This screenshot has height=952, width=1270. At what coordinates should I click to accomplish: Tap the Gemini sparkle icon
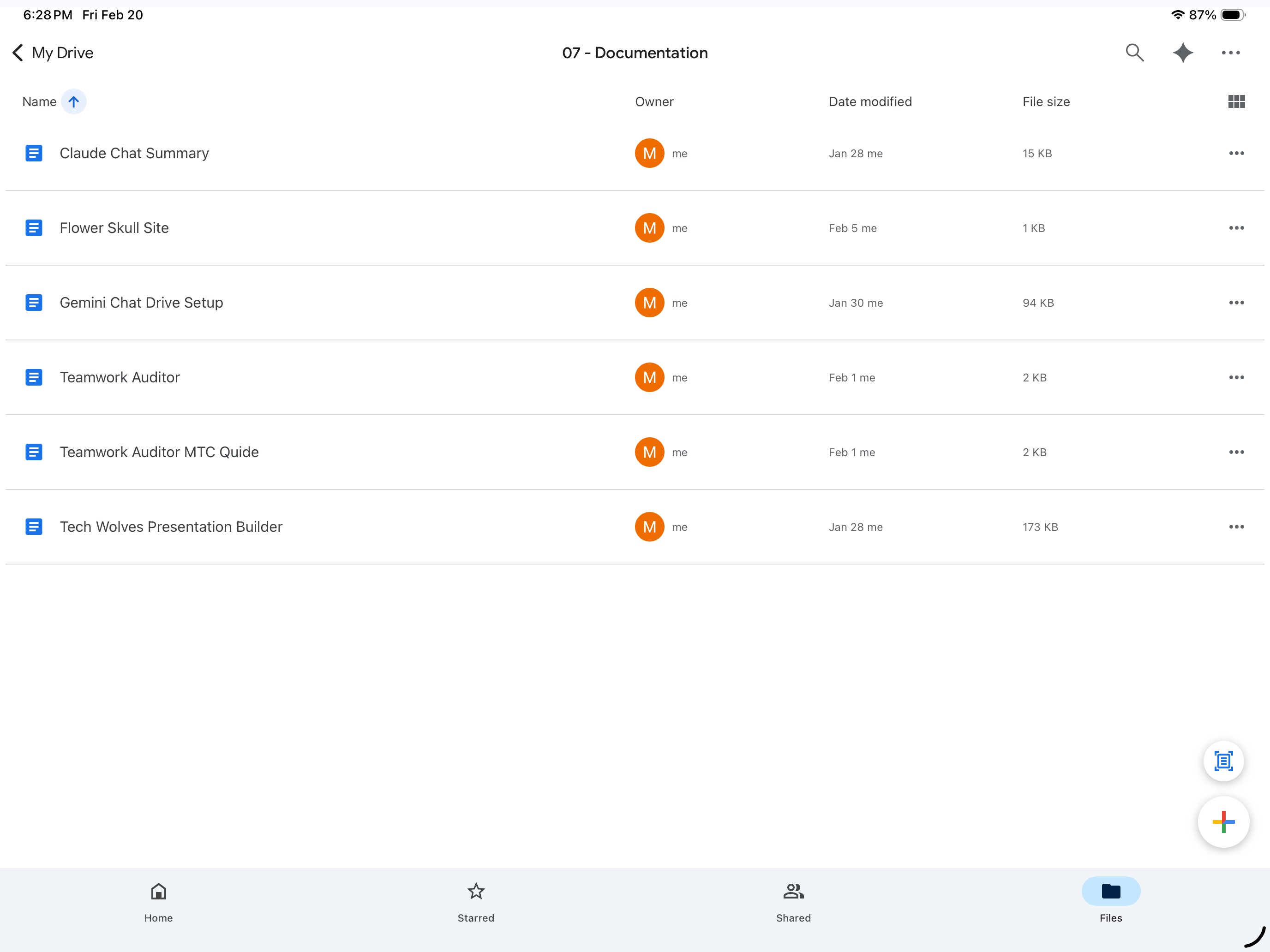point(1183,53)
